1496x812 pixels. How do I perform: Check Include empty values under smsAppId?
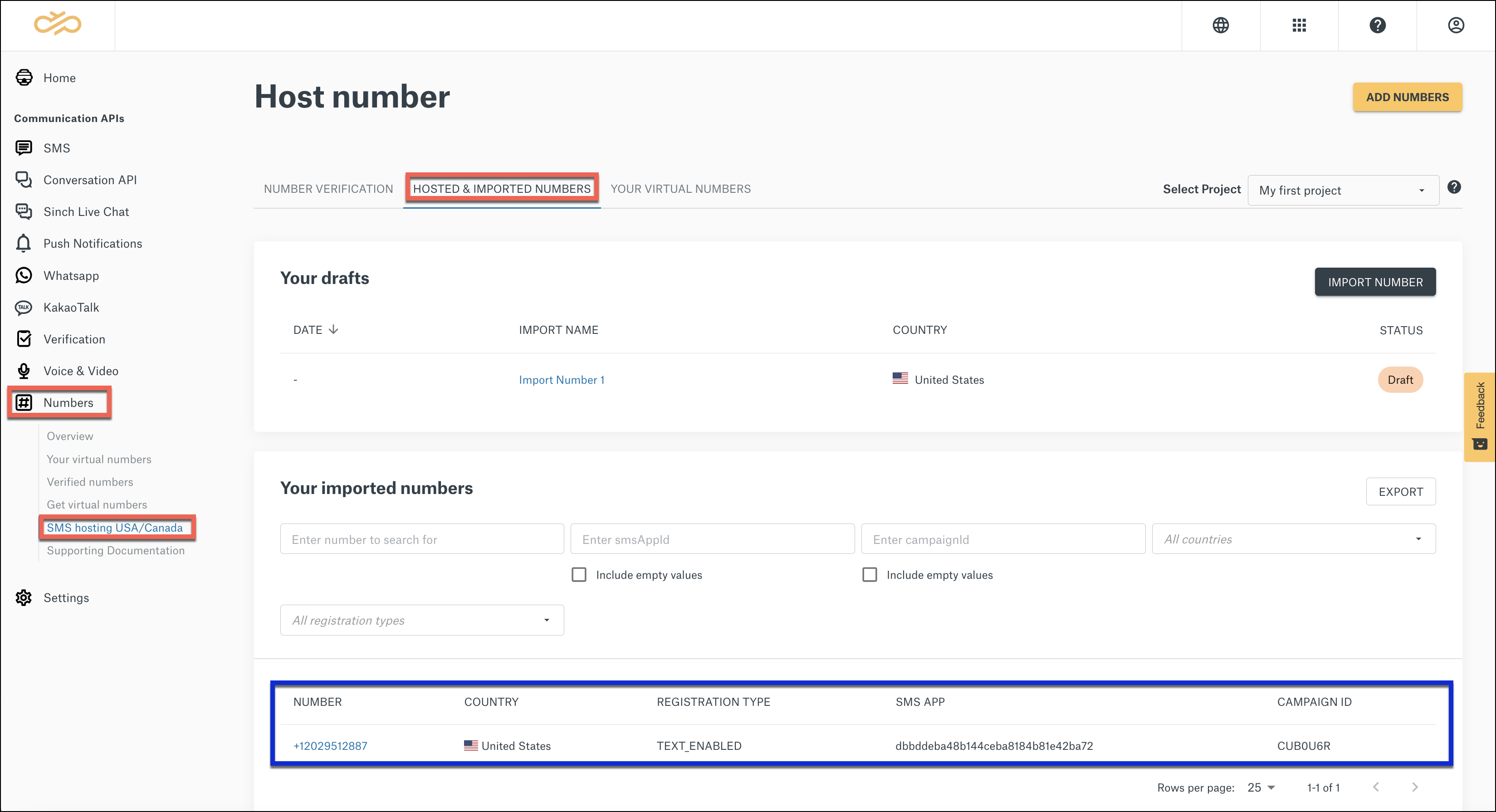tap(578, 574)
